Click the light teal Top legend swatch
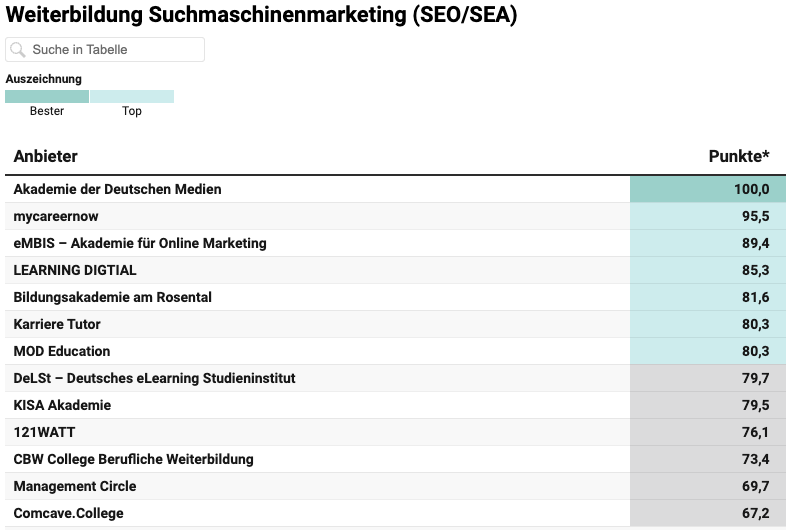Screen dimensions: 794x530 click(x=132, y=97)
